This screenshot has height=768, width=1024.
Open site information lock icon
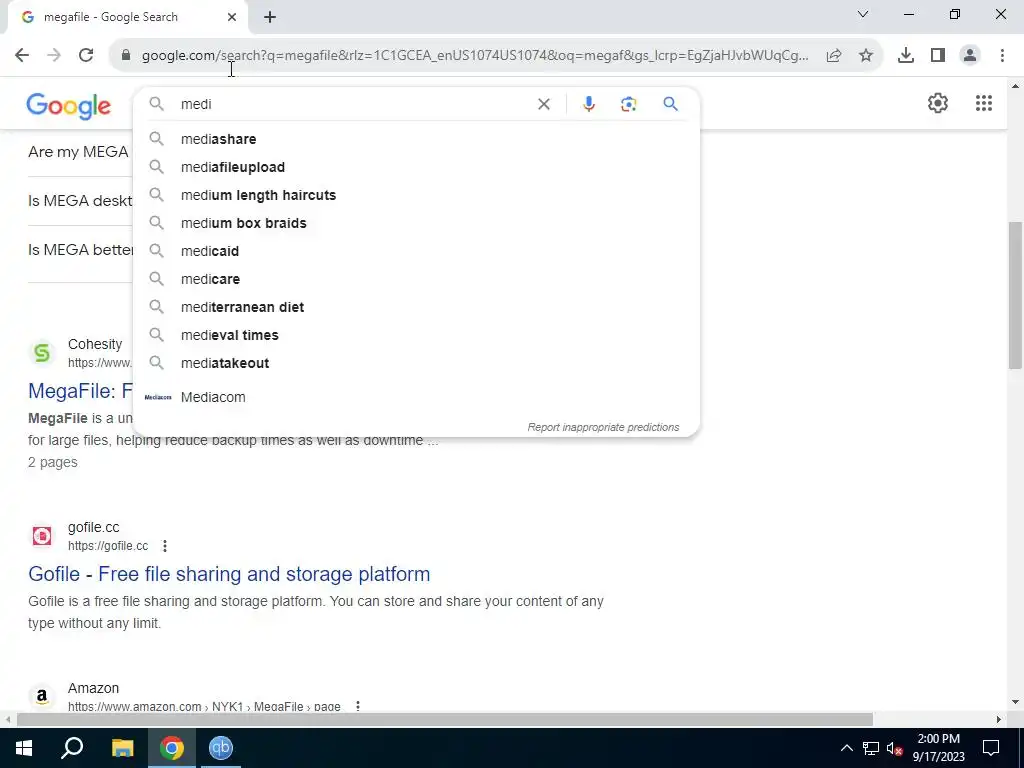tap(126, 56)
